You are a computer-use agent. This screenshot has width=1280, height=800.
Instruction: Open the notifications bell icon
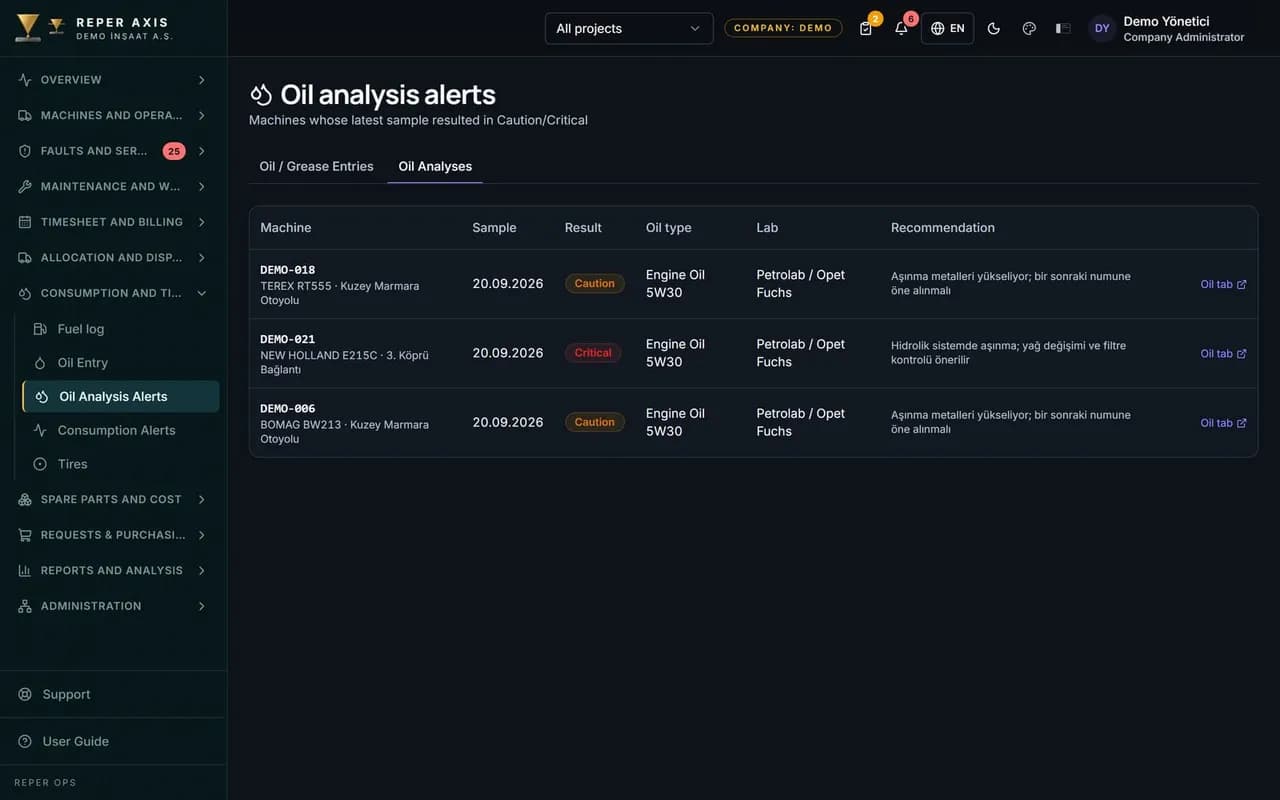[901, 28]
